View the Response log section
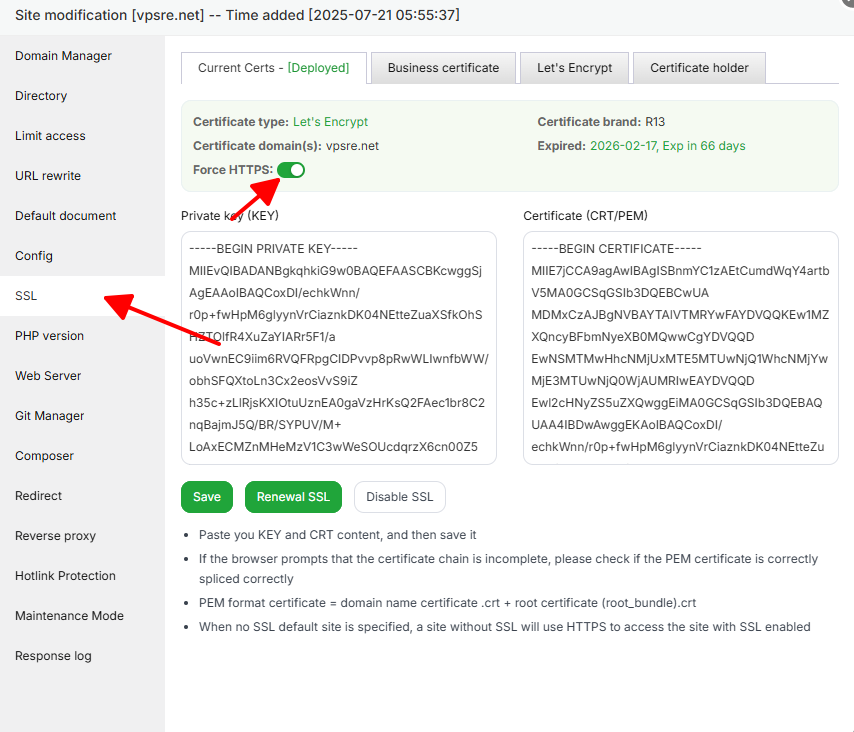 coord(53,656)
